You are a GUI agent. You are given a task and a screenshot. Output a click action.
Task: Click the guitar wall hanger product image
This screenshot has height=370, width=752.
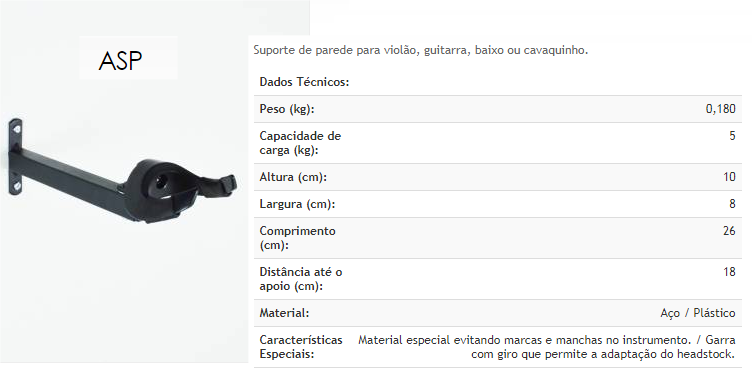(x=123, y=171)
